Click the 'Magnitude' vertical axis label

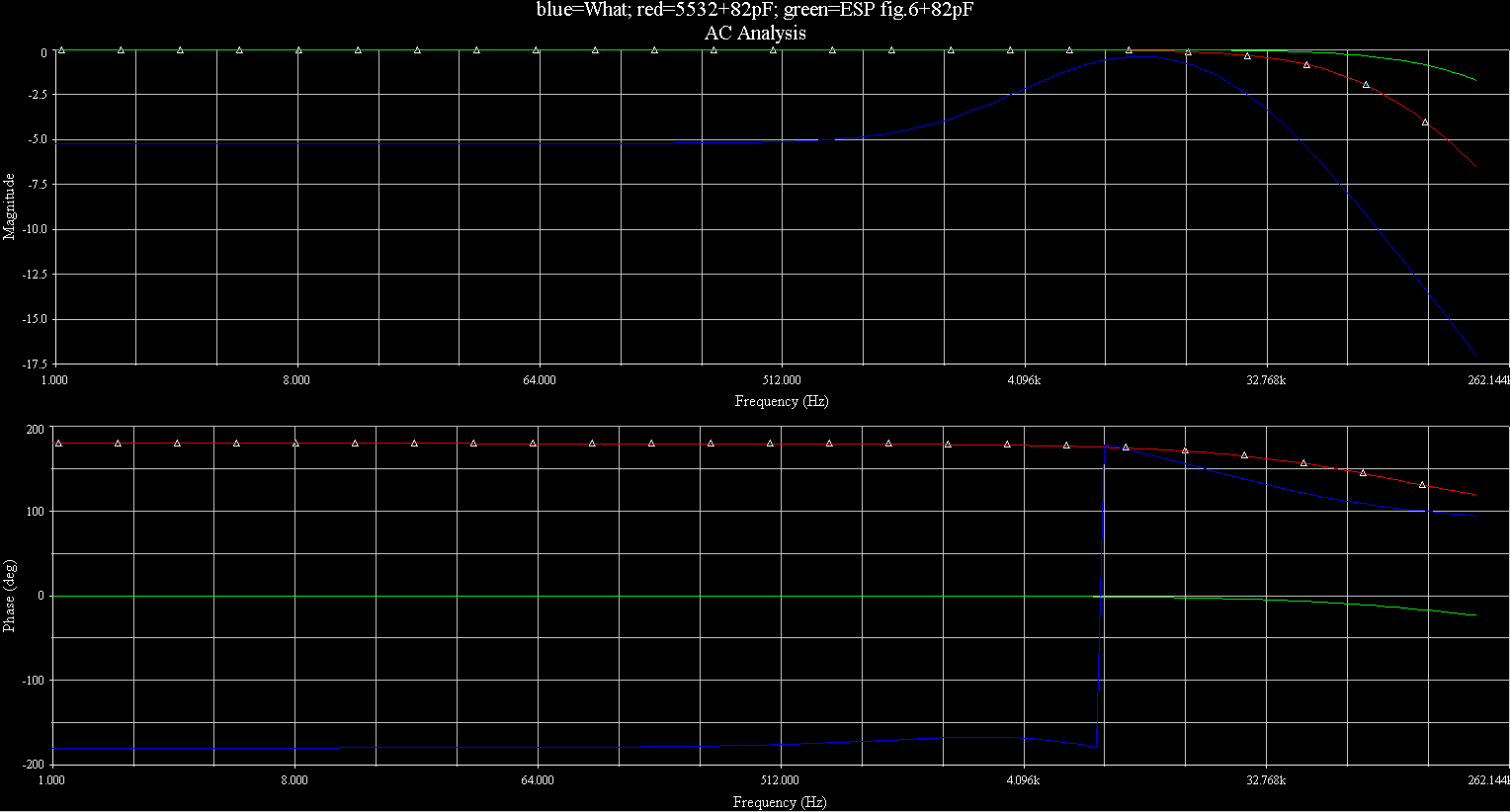[x=10, y=206]
